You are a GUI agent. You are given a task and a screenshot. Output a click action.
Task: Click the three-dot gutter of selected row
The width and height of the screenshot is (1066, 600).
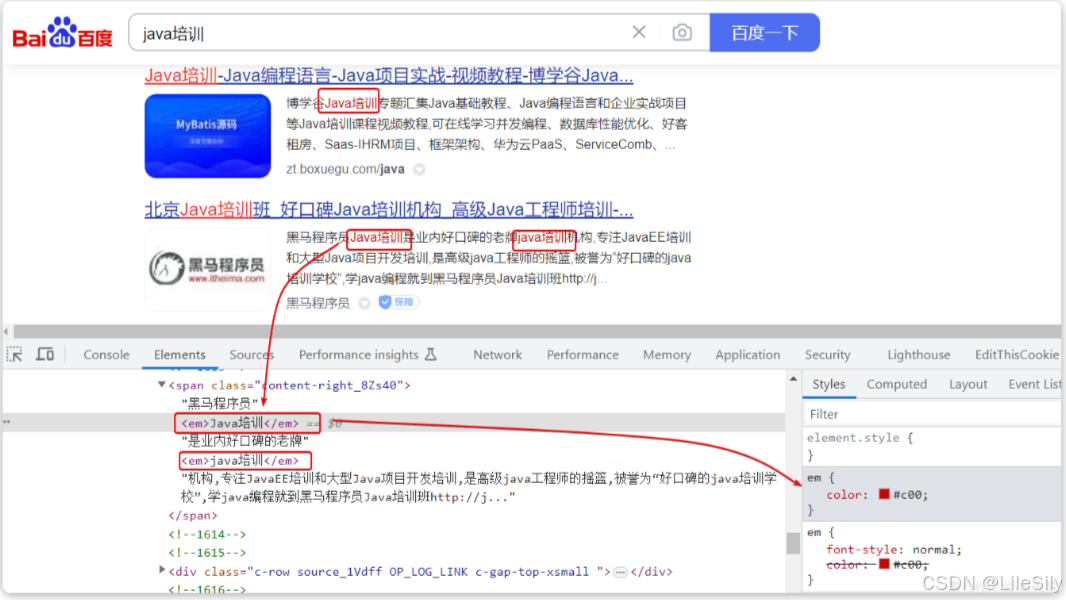pyautogui.click(x=6, y=422)
